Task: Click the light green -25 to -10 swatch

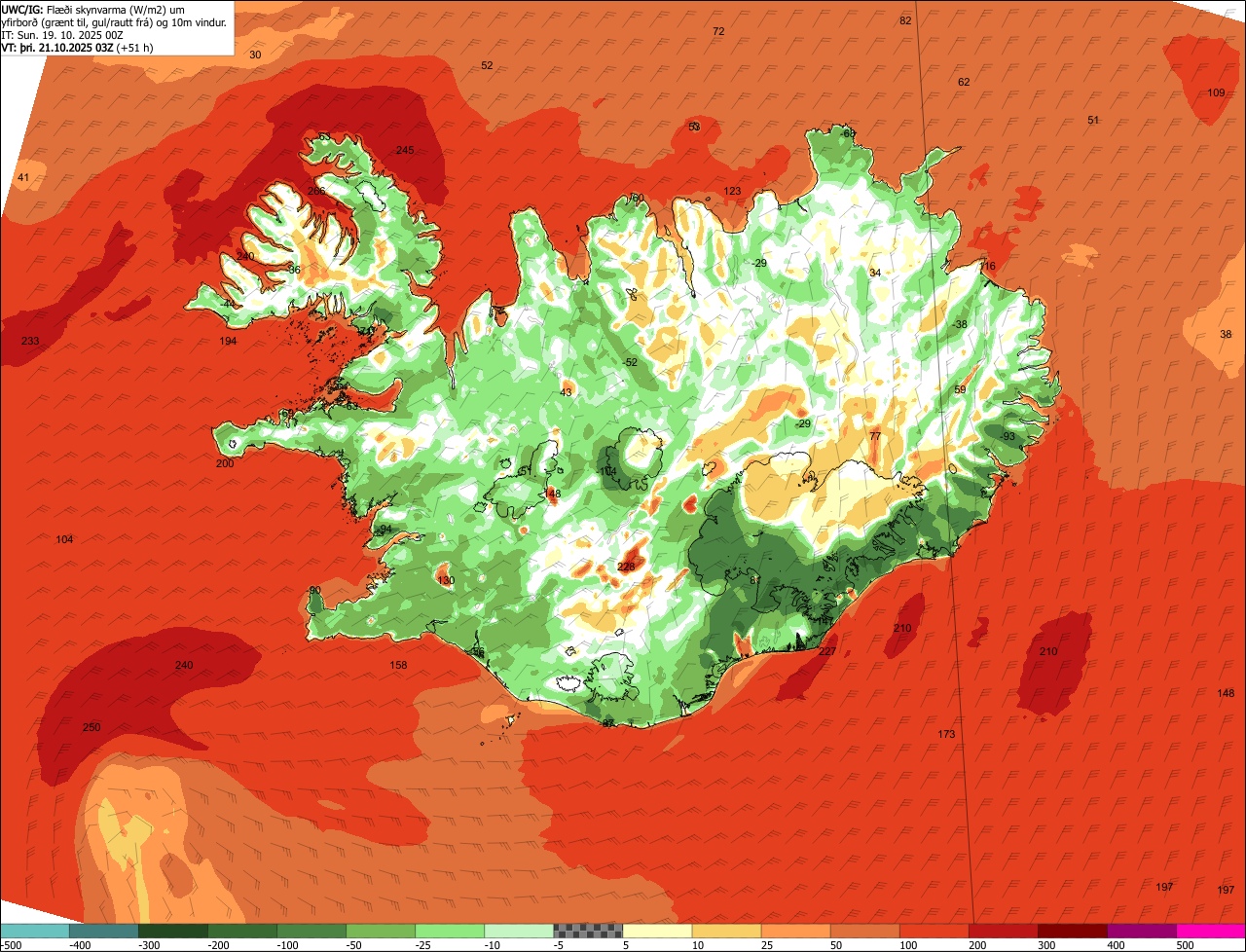Action: [x=450, y=931]
